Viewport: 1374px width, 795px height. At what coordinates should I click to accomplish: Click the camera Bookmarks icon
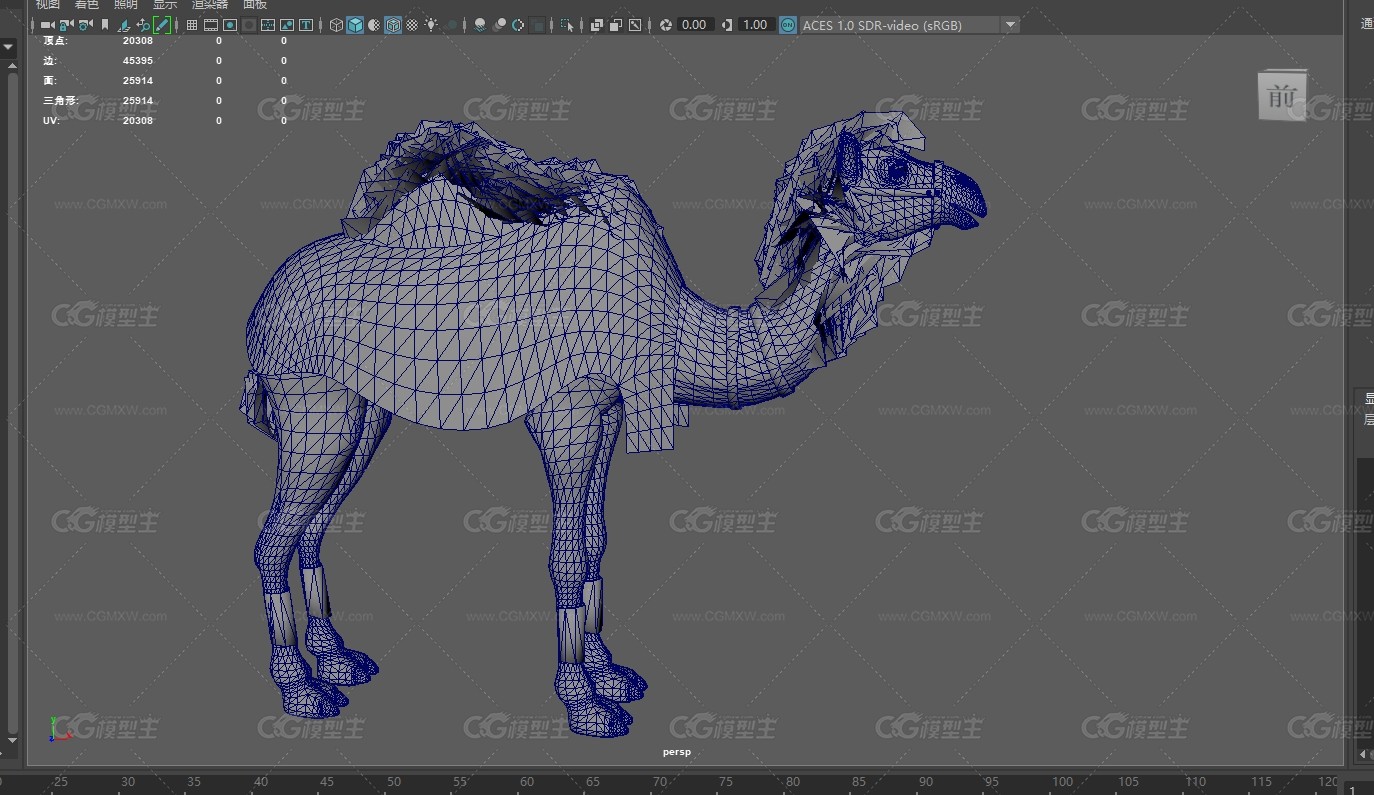point(105,25)
